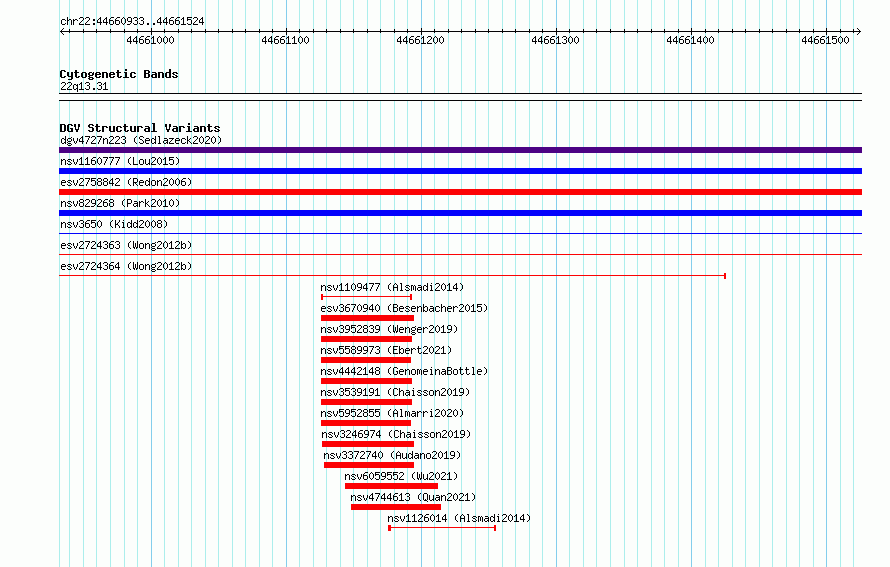Select the nsv6059552 (Wu2021) variant label
The height and width of the screenshot is (567, 890).
coord(401,476)
